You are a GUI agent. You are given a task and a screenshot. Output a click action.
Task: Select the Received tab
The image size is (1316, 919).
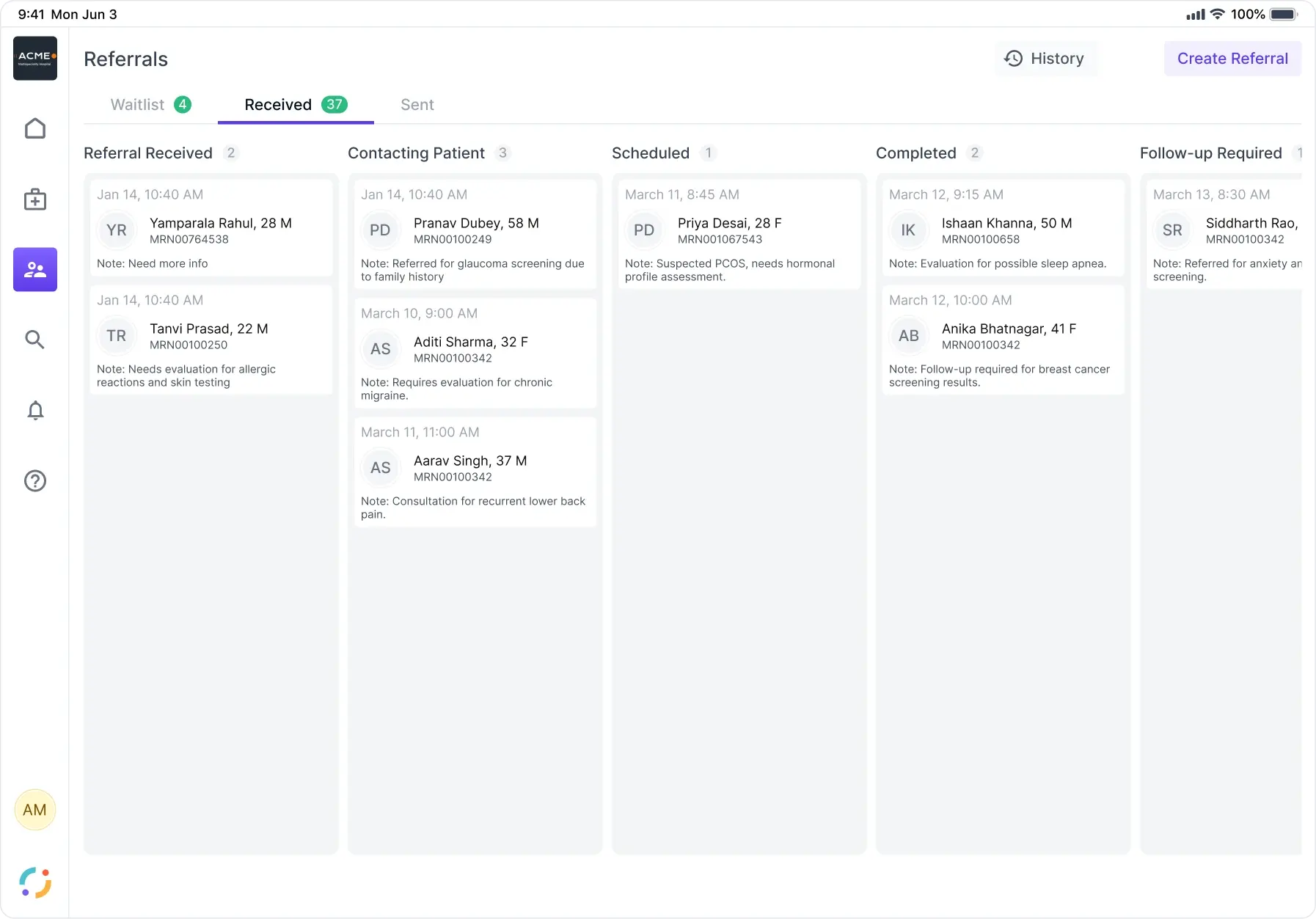click(296, 104)
